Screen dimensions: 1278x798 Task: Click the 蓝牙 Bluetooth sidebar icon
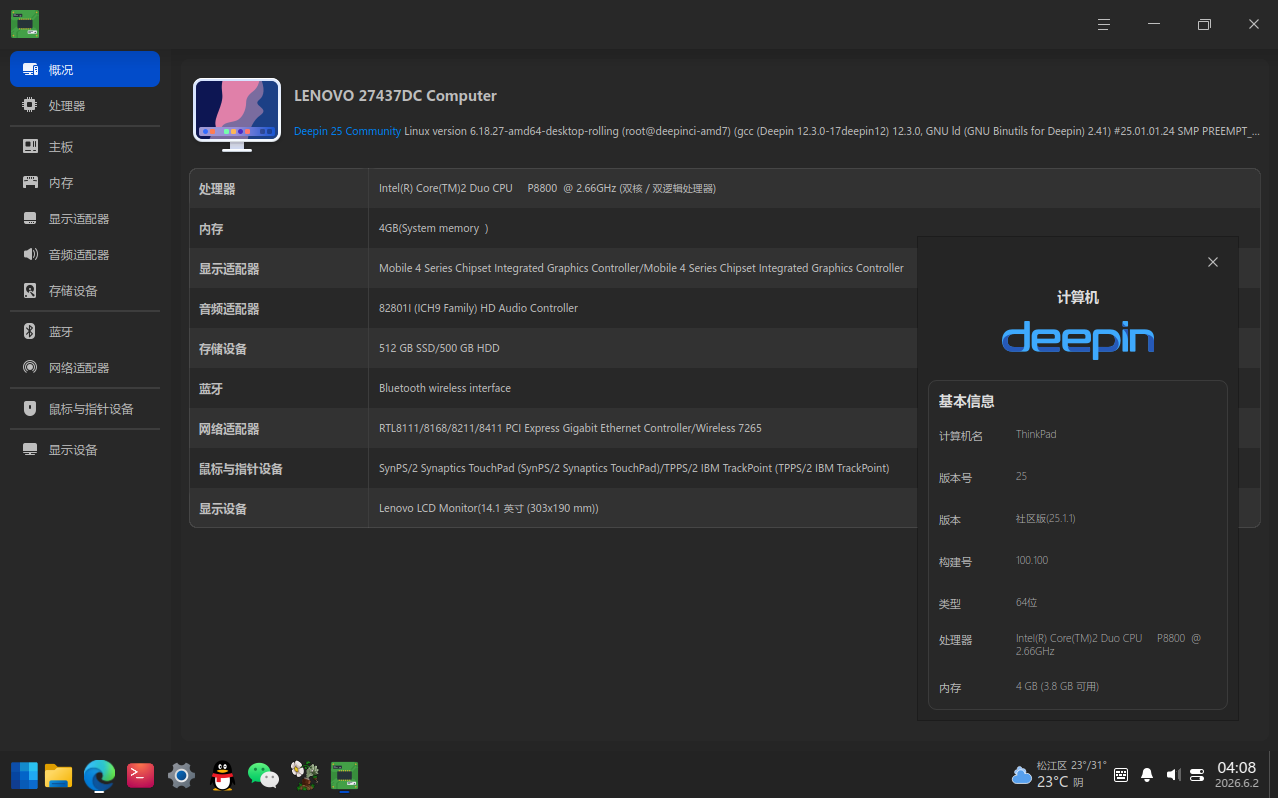pyautogui.click(x=30, y=332)
